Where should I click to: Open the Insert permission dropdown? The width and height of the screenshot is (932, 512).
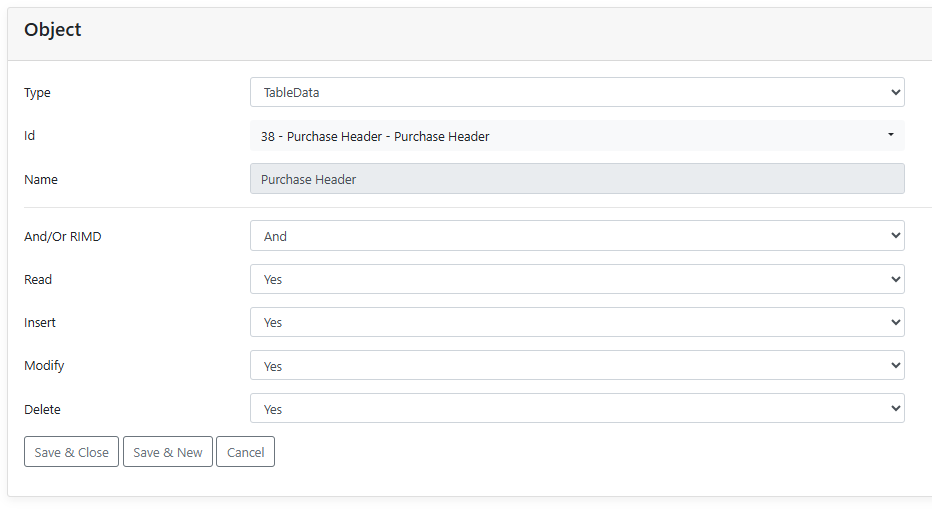(577, 322)
